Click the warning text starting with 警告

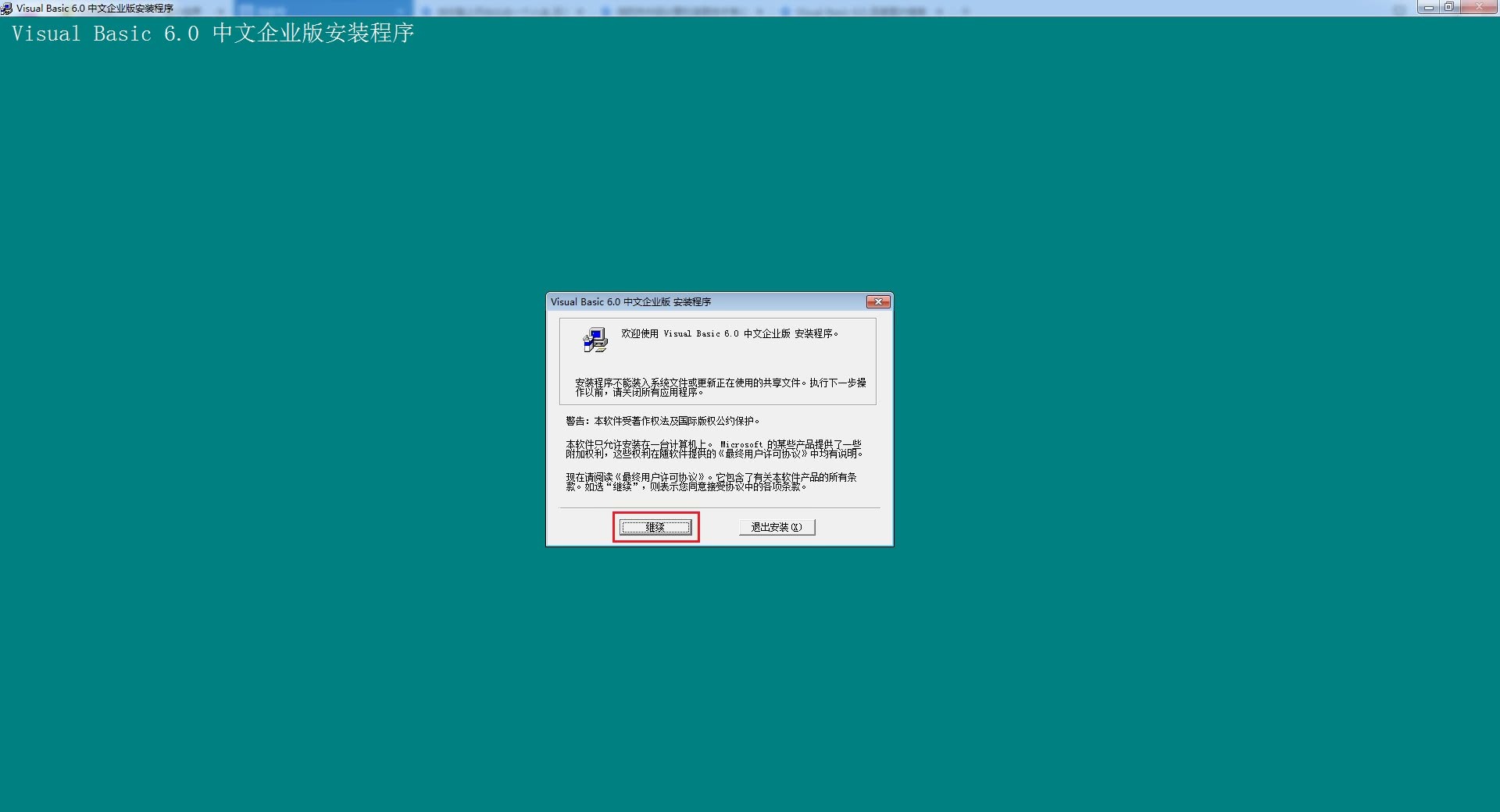tap(662, 421)
